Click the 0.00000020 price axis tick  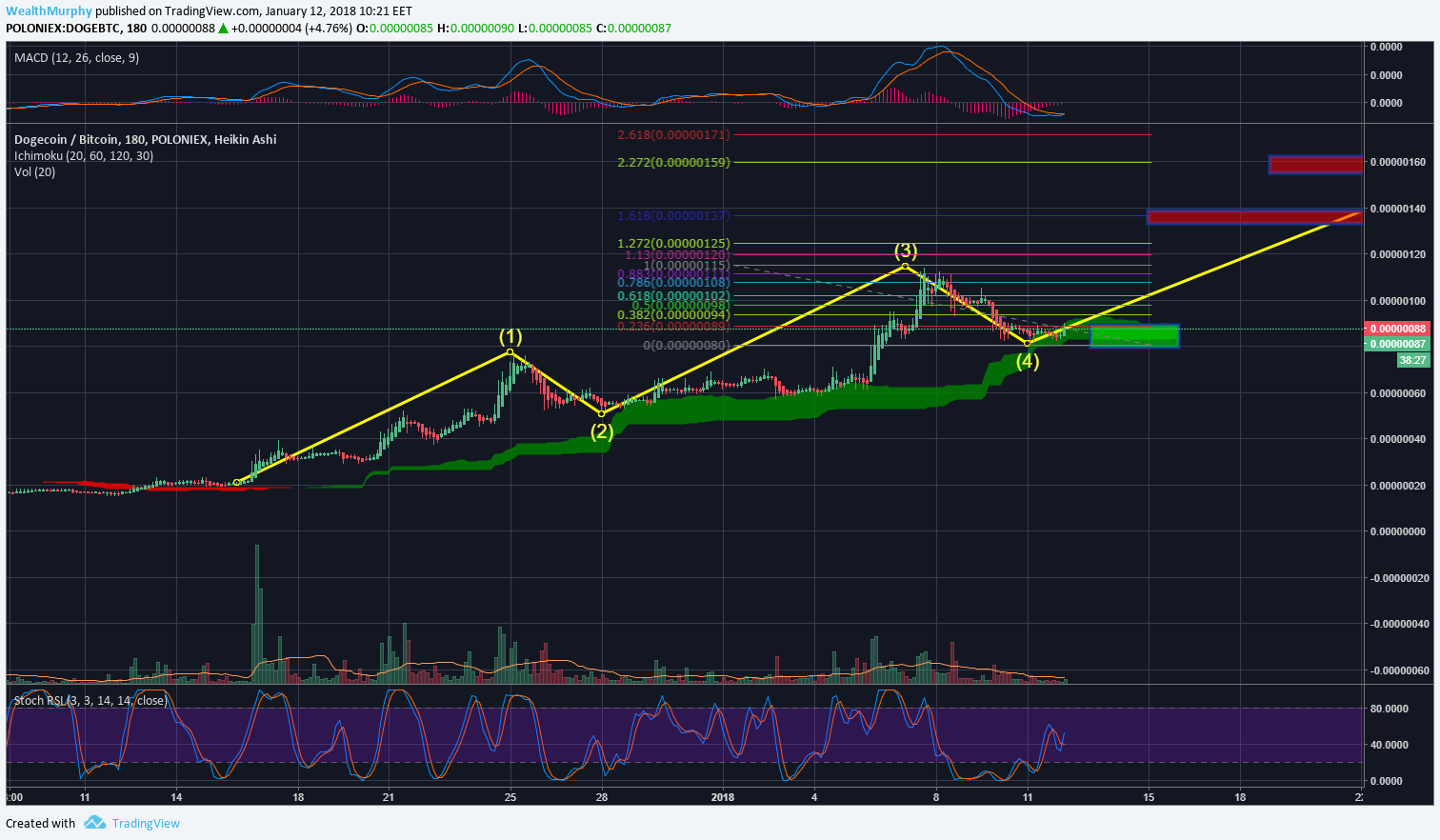click(x=1397, y=486)
